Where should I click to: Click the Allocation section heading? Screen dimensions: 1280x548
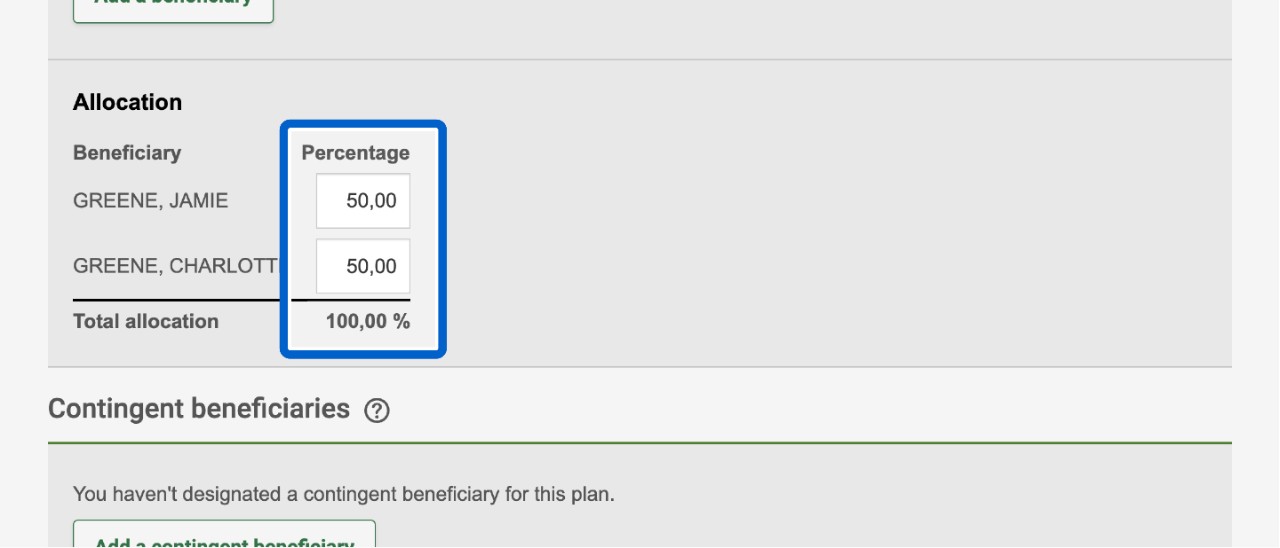(x=127, y=103)
